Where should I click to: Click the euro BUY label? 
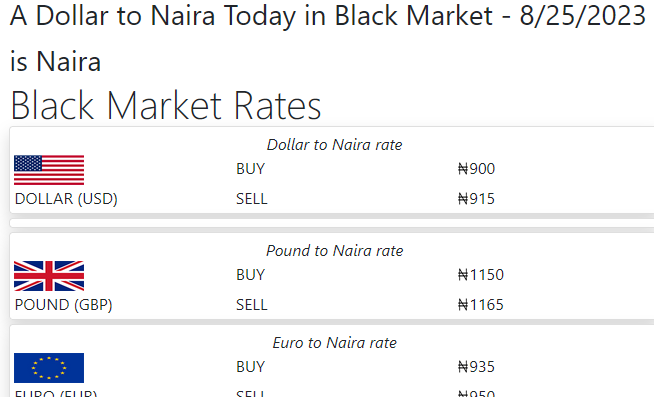coord(250,367)
